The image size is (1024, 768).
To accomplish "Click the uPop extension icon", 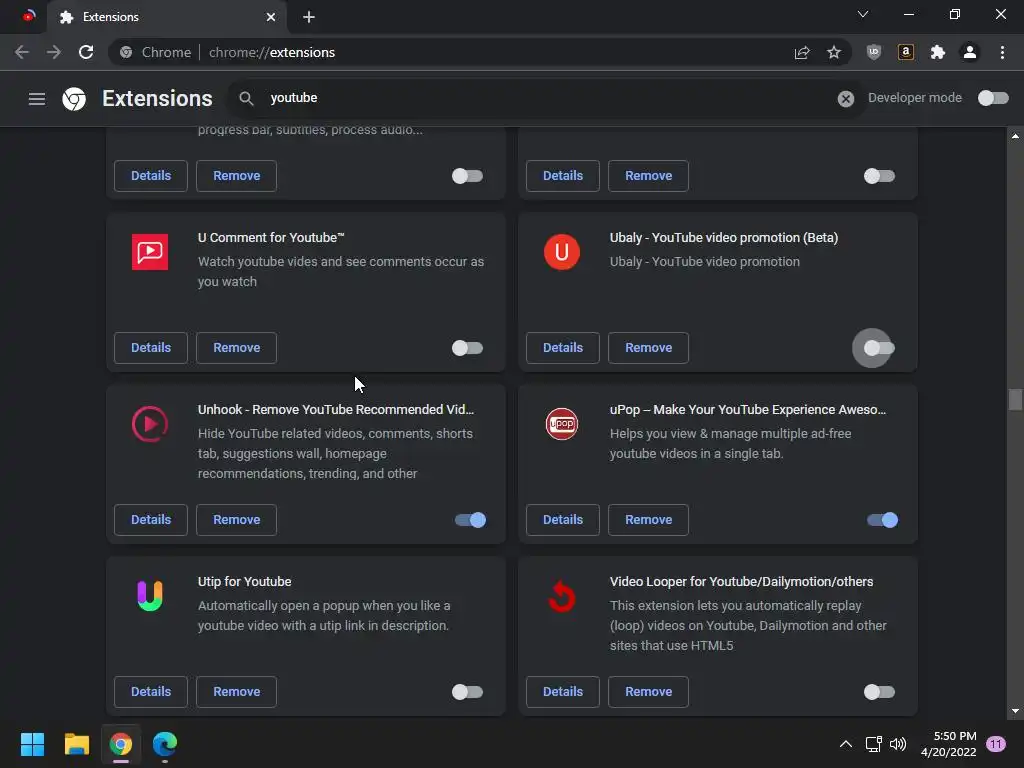I will click(562, 424).
